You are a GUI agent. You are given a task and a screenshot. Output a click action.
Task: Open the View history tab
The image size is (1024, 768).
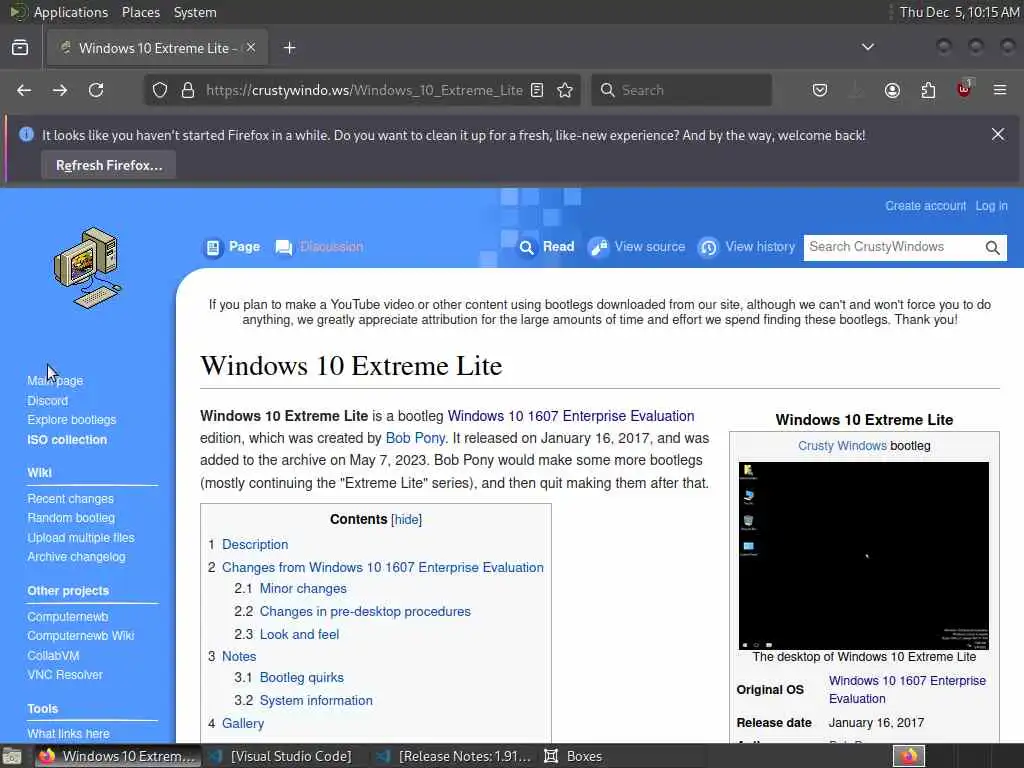tap(746, 247)
